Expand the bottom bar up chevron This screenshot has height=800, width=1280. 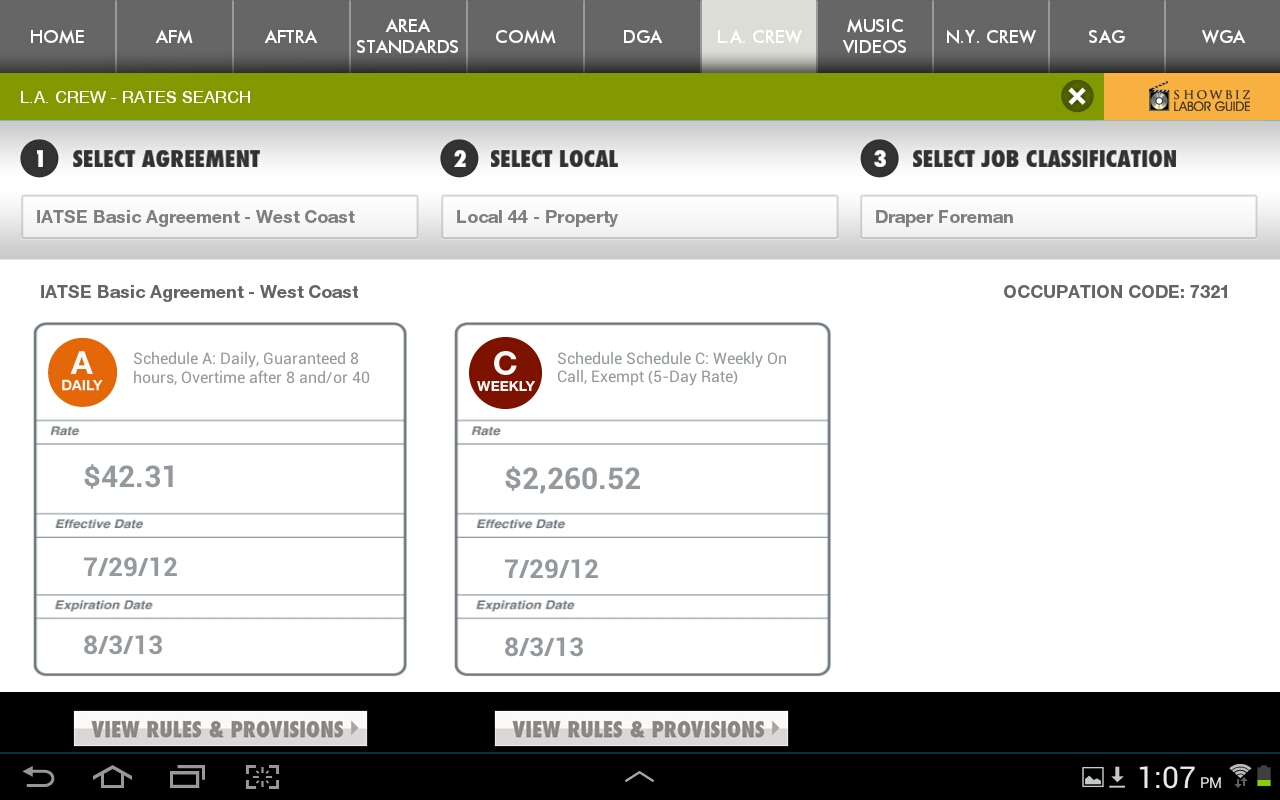(x=639, y=777)
